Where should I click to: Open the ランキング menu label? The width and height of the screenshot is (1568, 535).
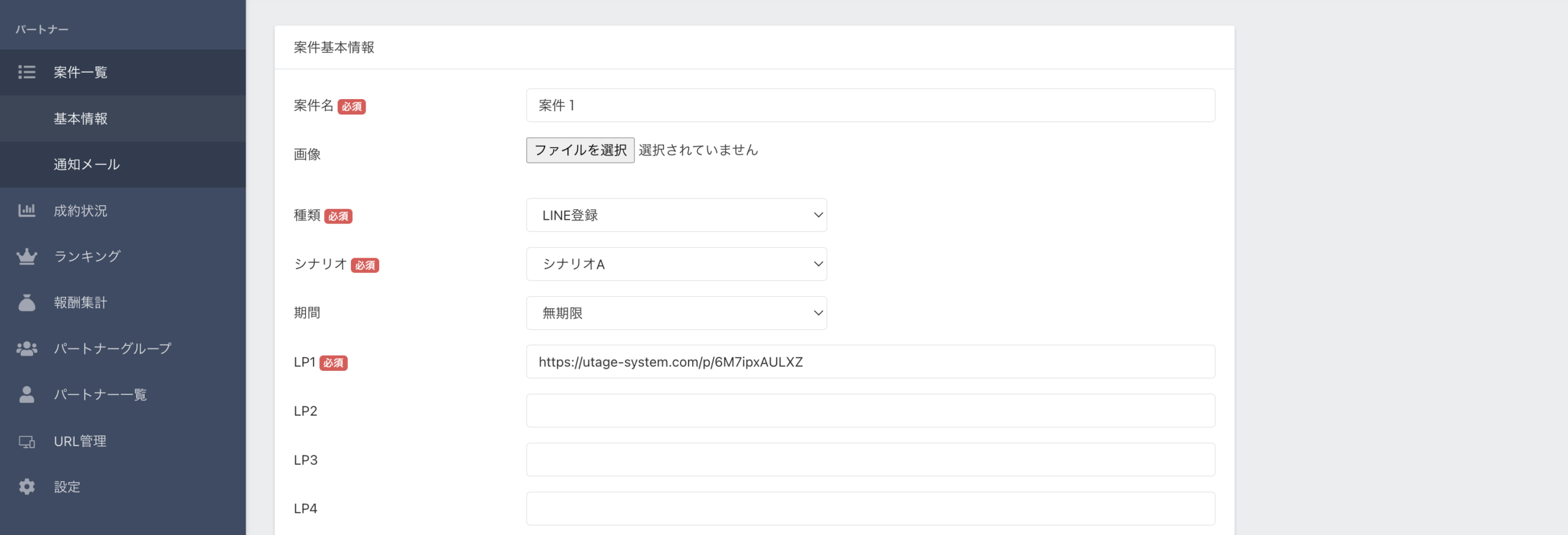pos(87,256)
